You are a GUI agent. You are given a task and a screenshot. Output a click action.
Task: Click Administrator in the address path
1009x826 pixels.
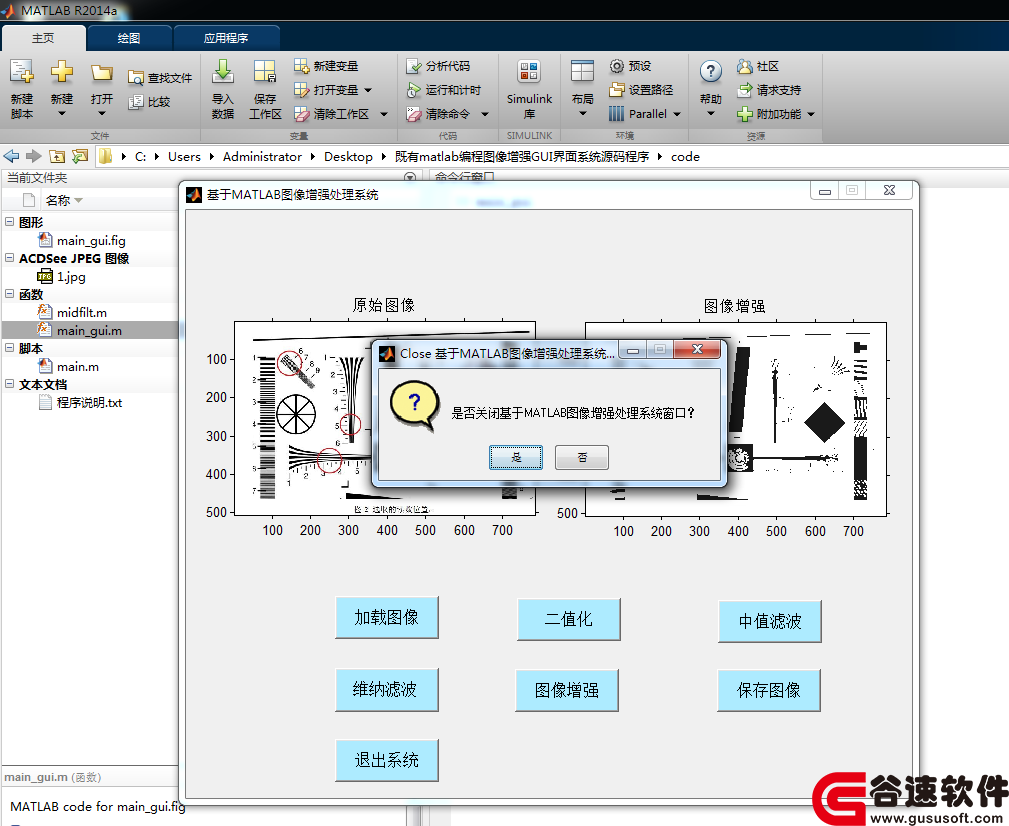point(262,156)
